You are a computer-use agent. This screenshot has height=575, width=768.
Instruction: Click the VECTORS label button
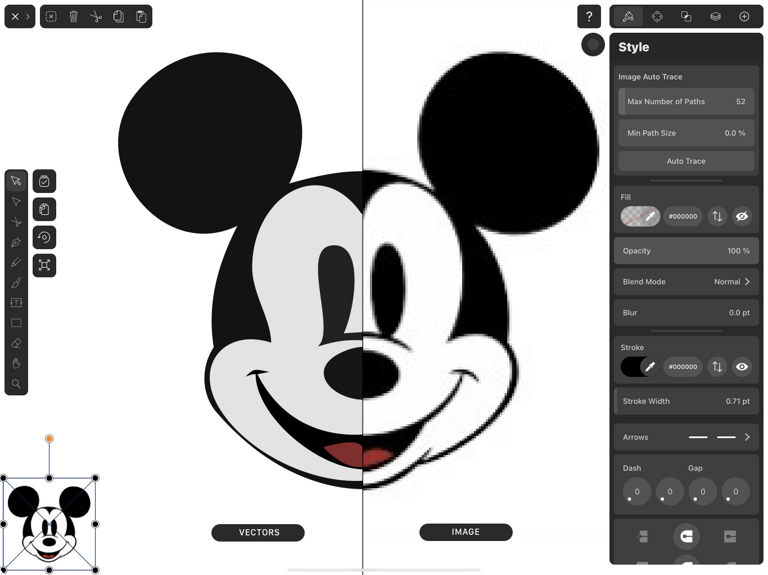click(258, 532)
